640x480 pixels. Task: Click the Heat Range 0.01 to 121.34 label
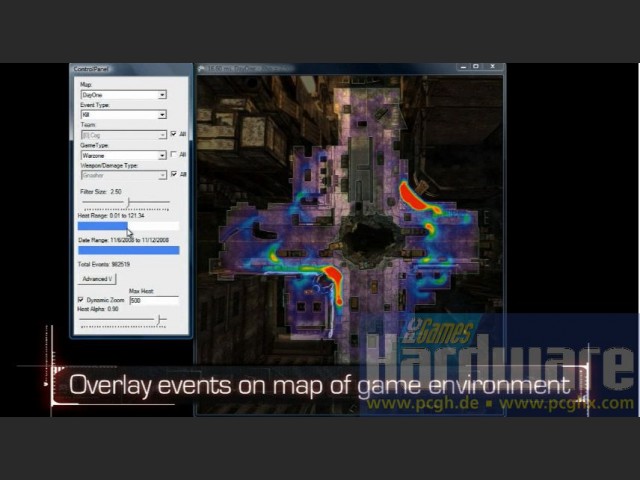point(111,216)
